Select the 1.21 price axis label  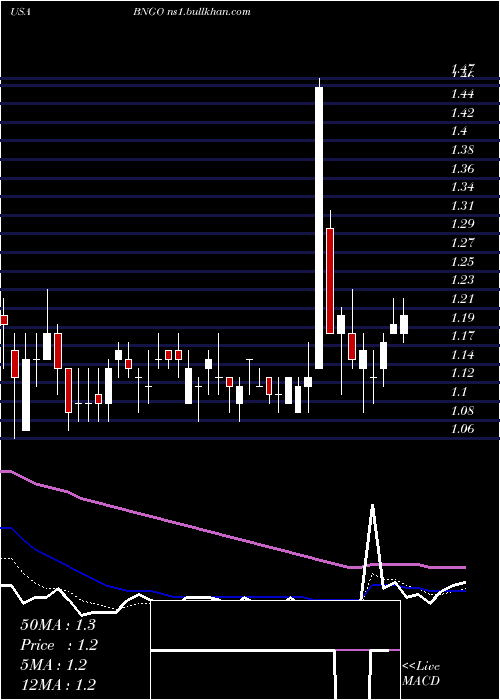point(462,299)
